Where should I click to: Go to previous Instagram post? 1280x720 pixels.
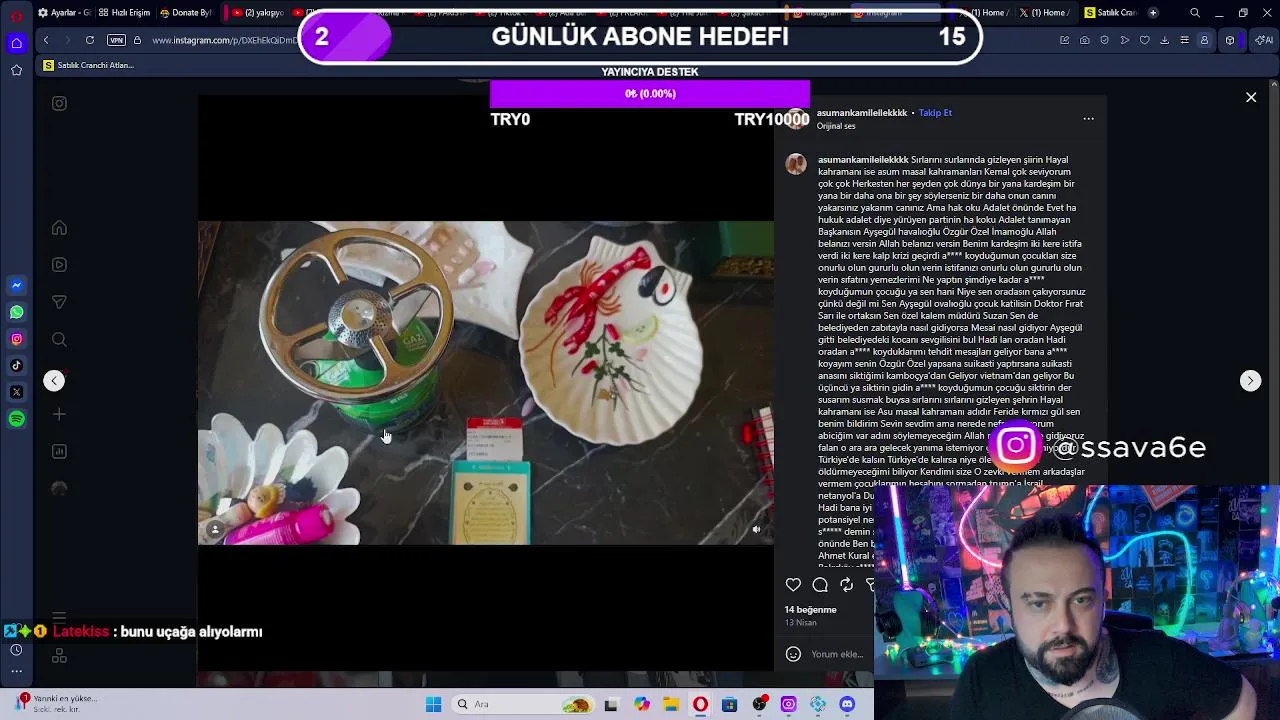pos(54,380)
